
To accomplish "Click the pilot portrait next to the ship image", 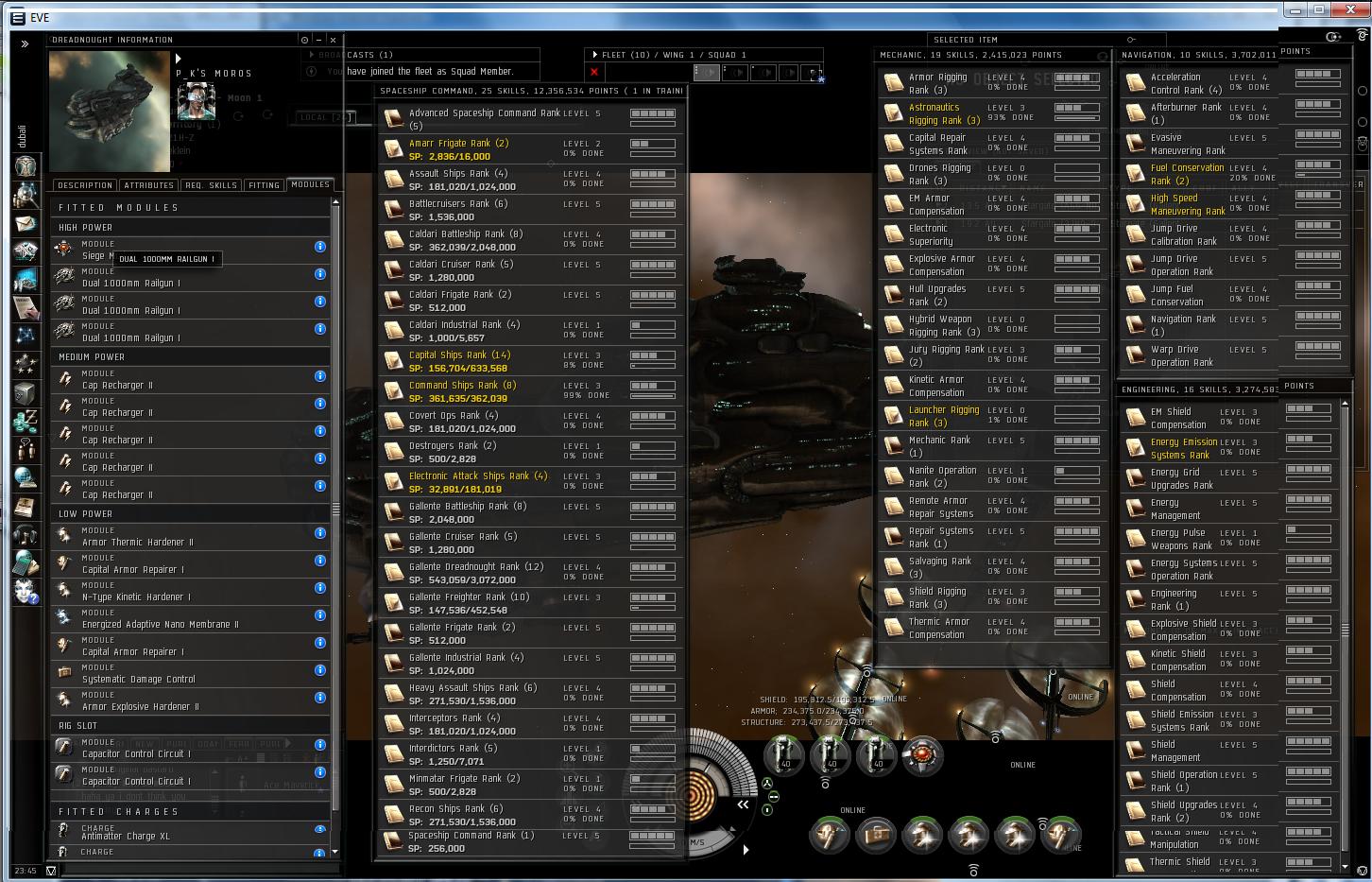I will [197, 101].
